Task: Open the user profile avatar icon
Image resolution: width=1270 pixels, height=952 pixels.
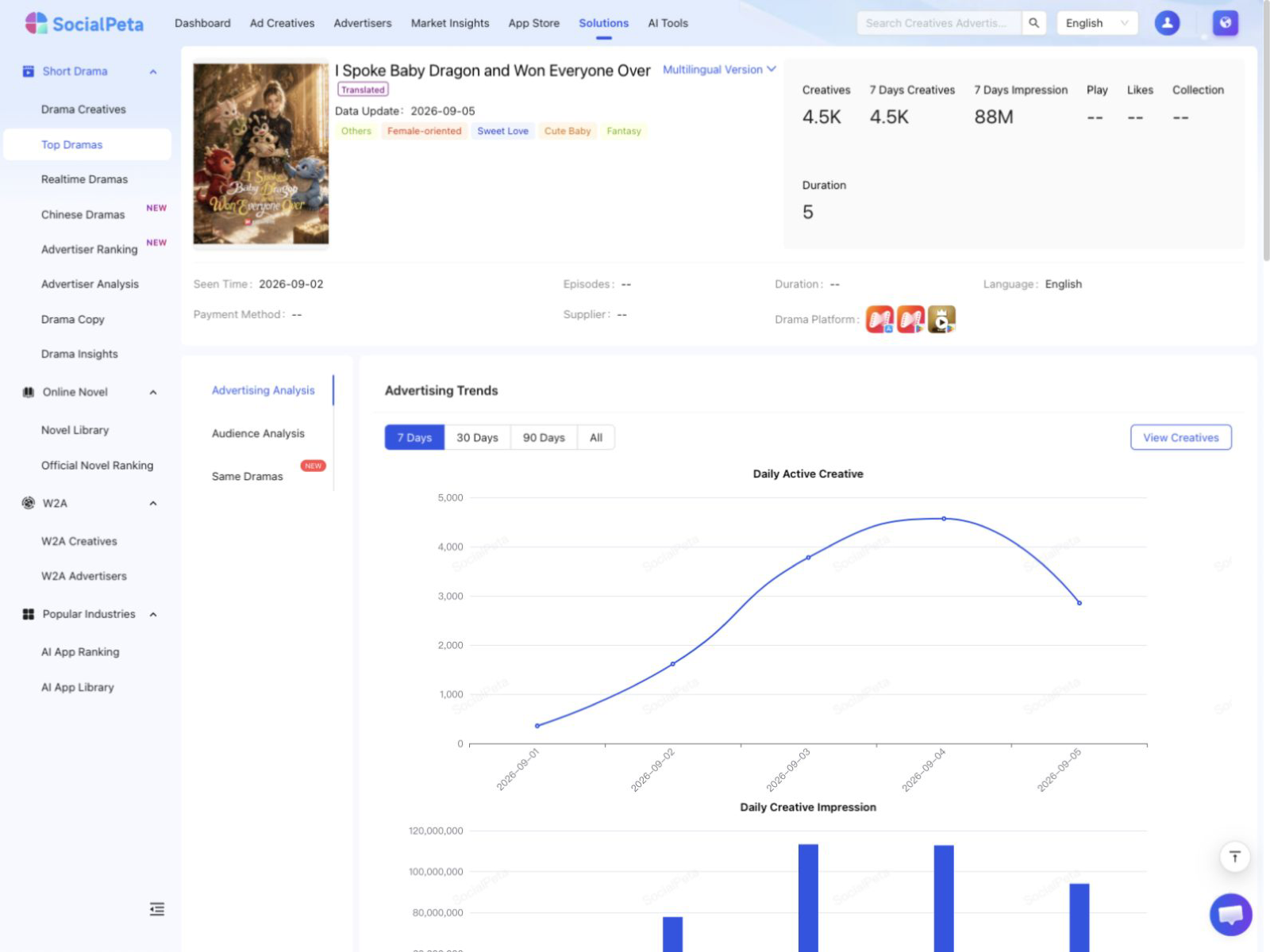Action: [x=1167, y=23]
